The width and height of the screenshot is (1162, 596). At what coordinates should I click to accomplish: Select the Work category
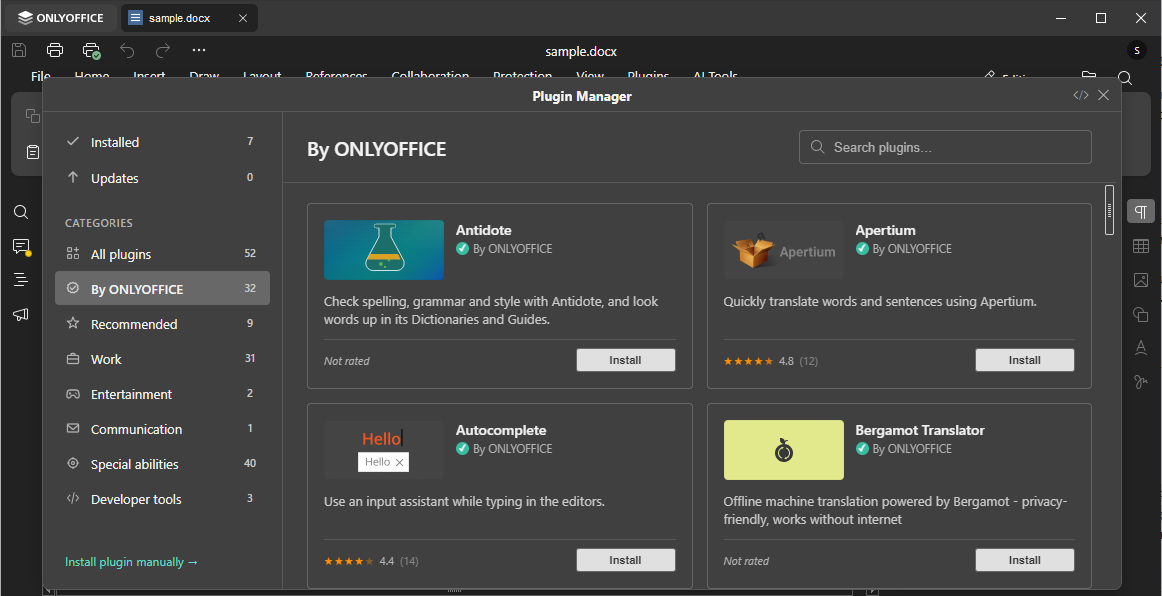point(162,359)
